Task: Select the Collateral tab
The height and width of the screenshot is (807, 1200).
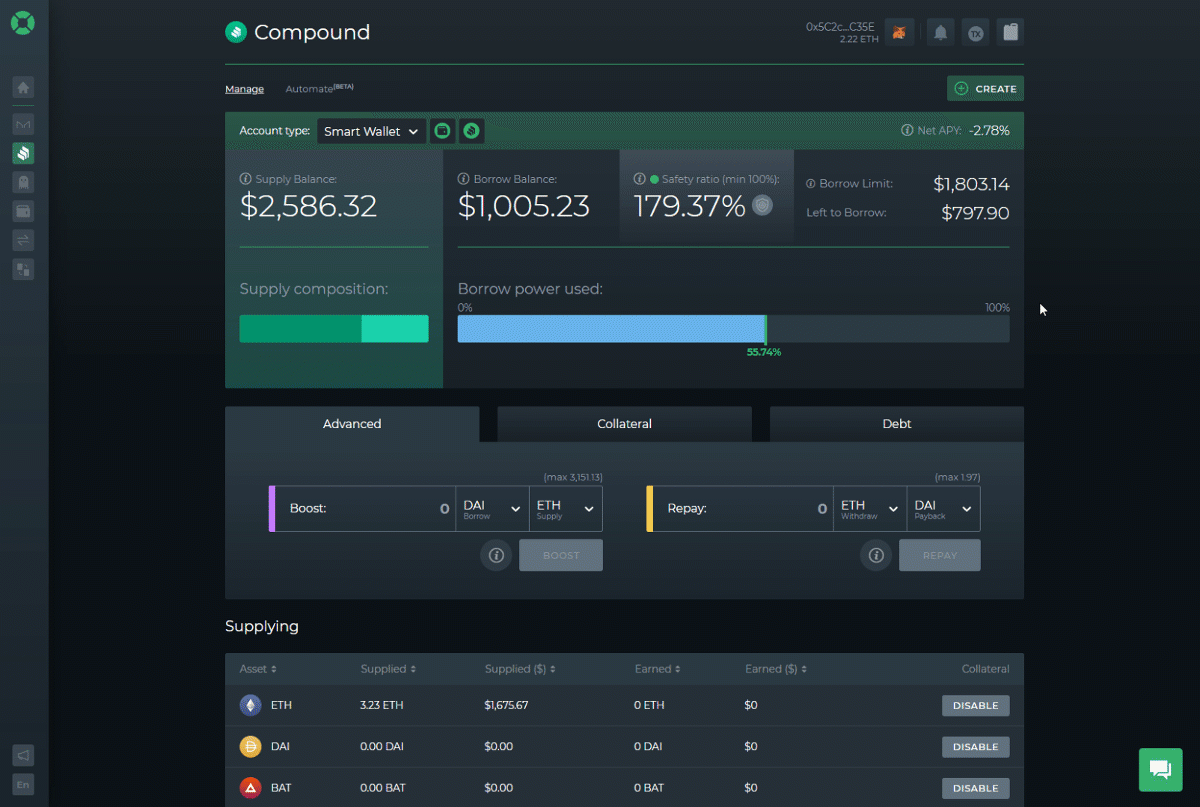Action: tap(624, 424)
